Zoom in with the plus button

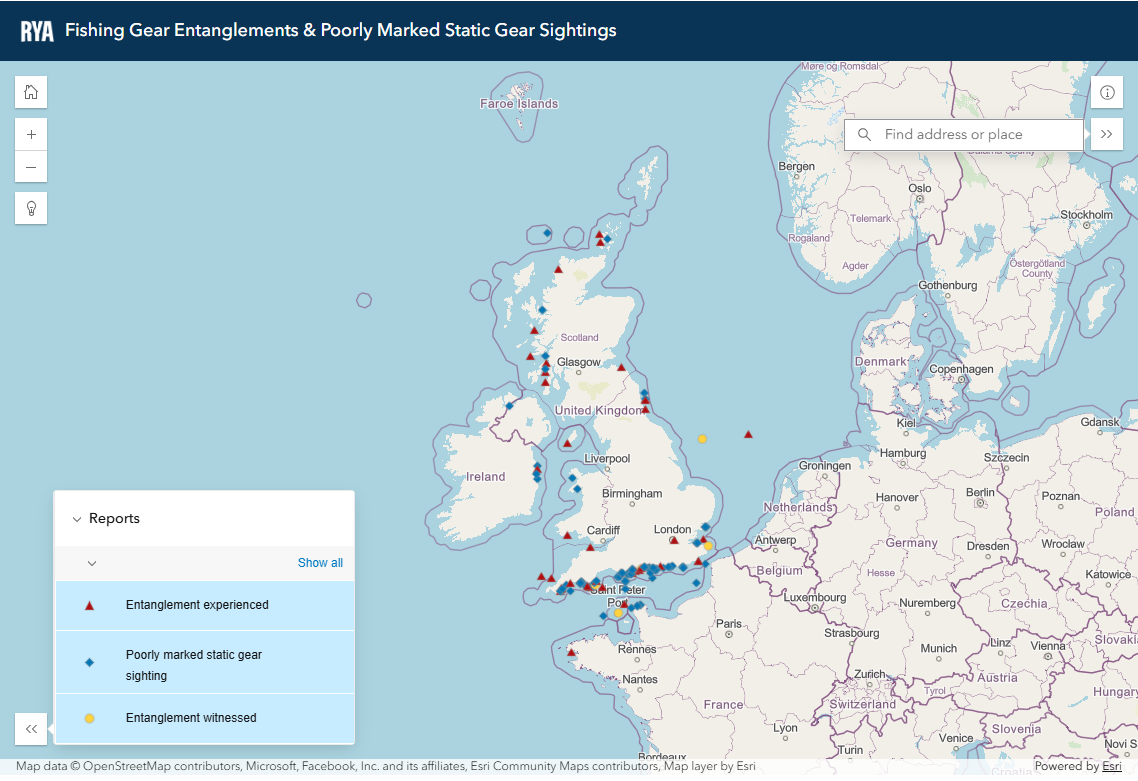point(31,134)
